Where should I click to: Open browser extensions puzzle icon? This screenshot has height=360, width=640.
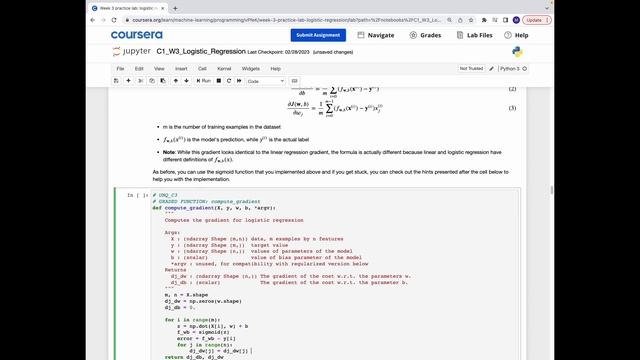point(484,20)
